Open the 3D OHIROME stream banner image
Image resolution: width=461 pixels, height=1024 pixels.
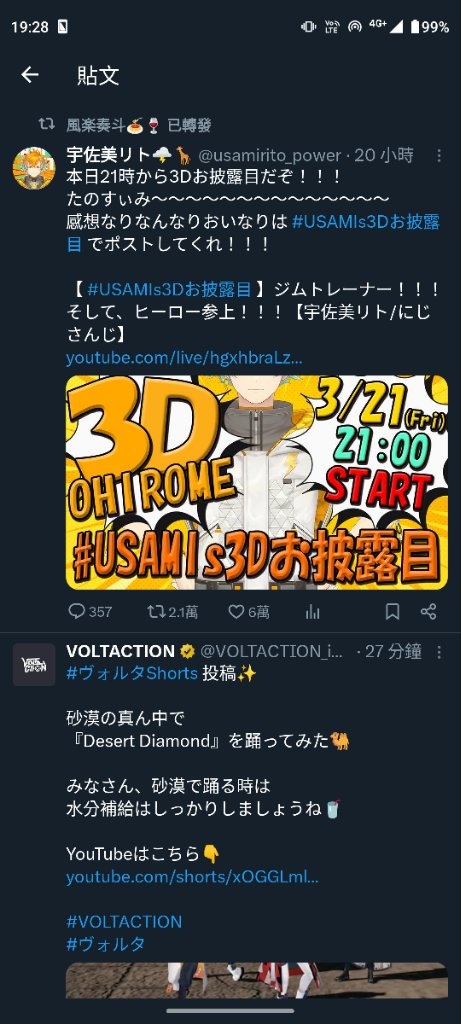click(257, 482)
